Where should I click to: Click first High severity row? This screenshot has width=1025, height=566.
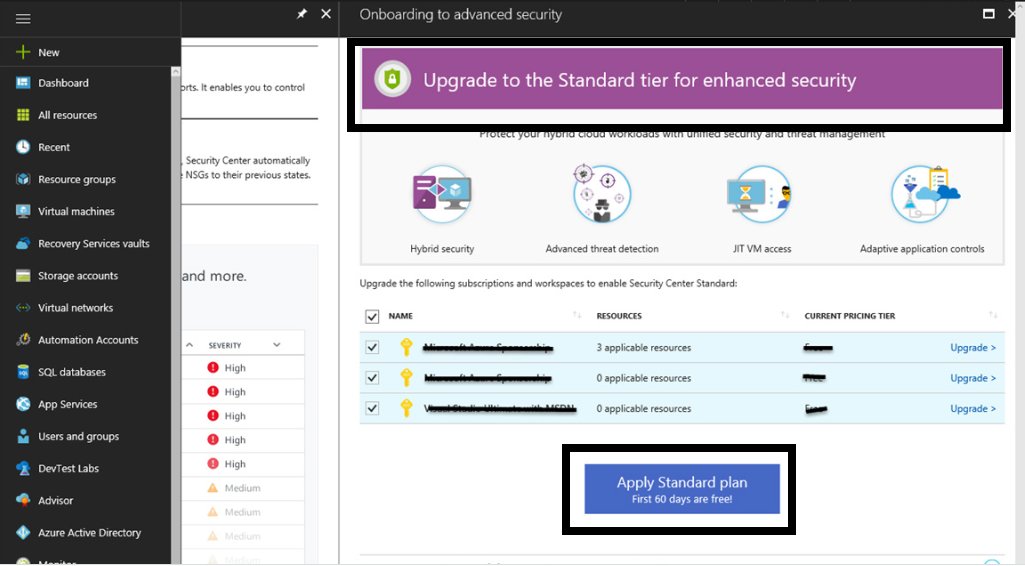coord(243,368)
